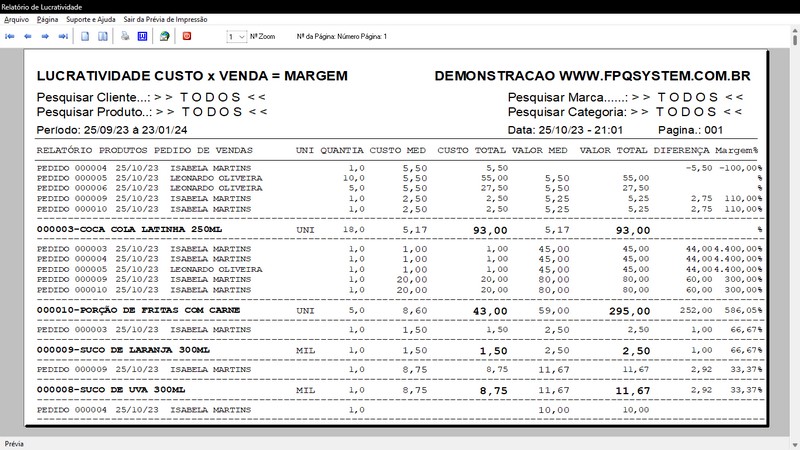Click the scrollbar down arrow
Screen dimensions: 800x450
(795, 445)
